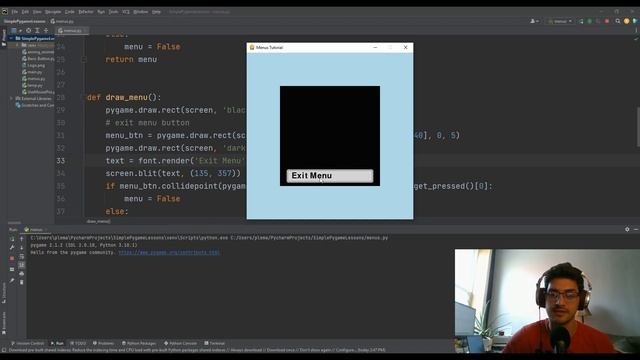Open the TODO tool window tab
Image resolution: width=640 pixels, height=360 pixels.
78,343
